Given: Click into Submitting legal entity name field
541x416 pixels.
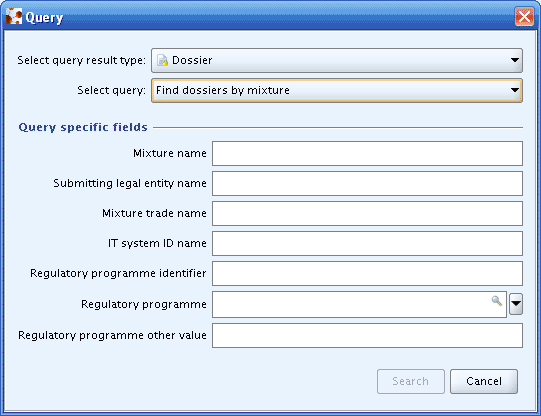Looking at the screenshot, I should point(367,184).
